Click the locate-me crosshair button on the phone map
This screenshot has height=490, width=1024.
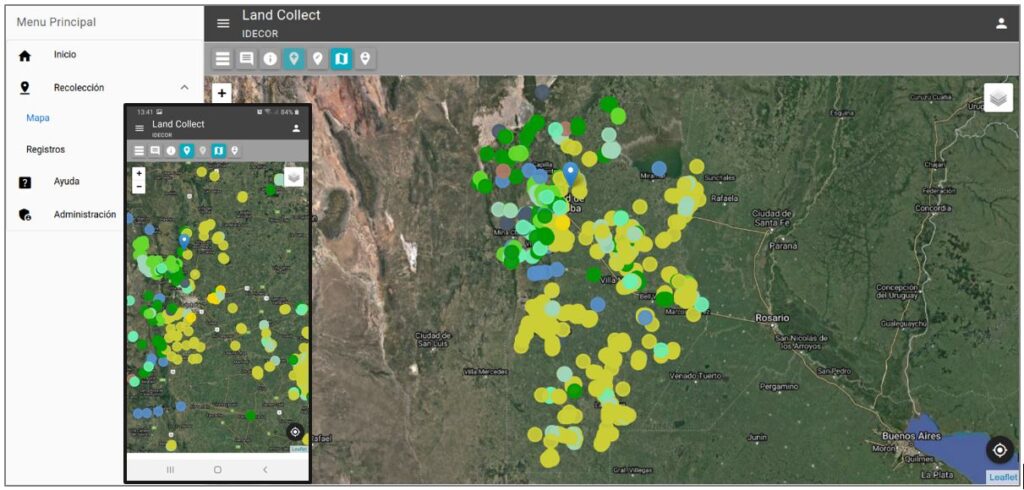[x=295, y=432]
